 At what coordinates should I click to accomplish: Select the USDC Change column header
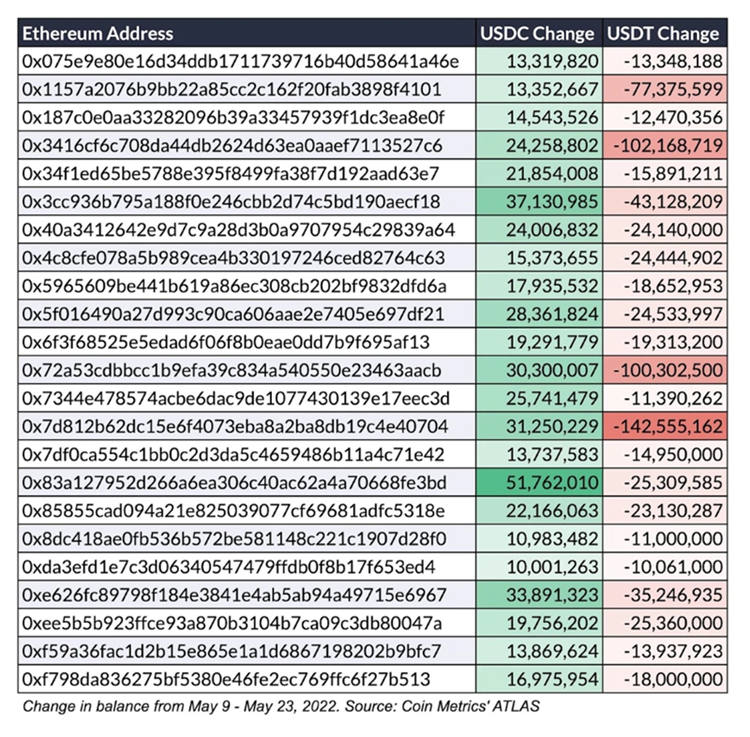(539, 33)
